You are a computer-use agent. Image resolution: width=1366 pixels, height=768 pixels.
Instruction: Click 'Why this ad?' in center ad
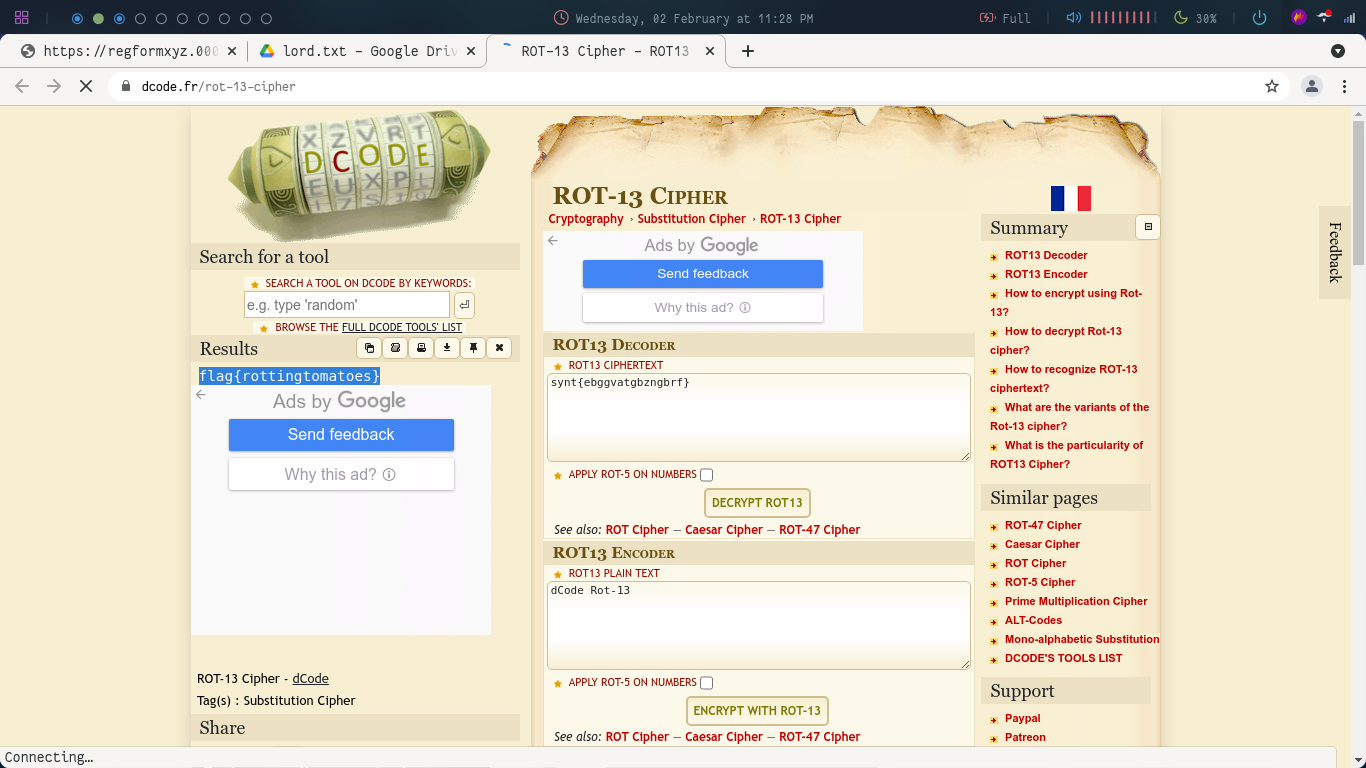(703, 307)
